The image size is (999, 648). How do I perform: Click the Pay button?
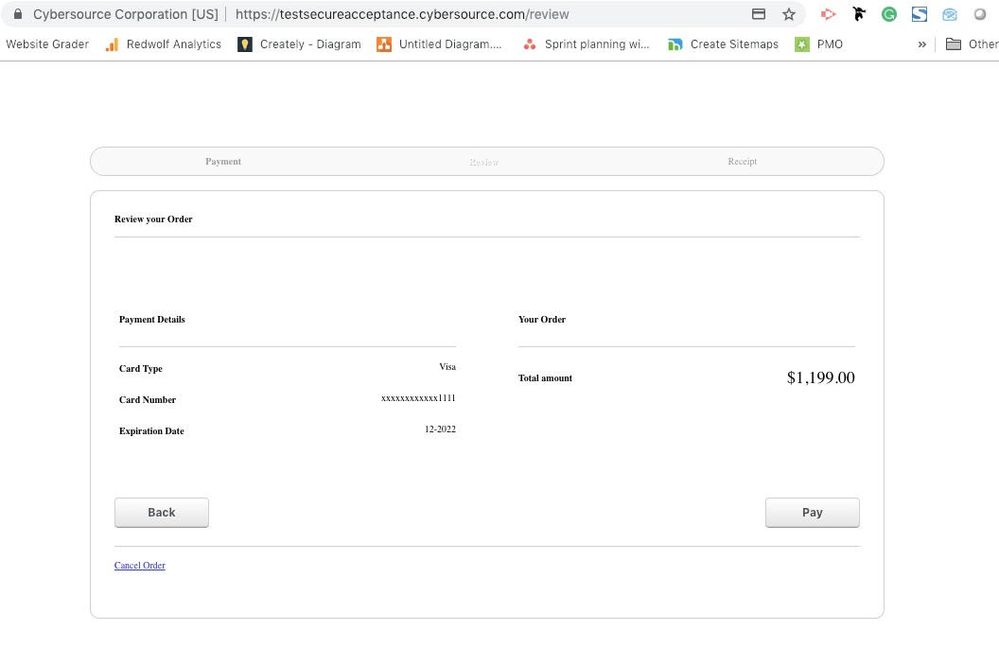coord(812,512)
